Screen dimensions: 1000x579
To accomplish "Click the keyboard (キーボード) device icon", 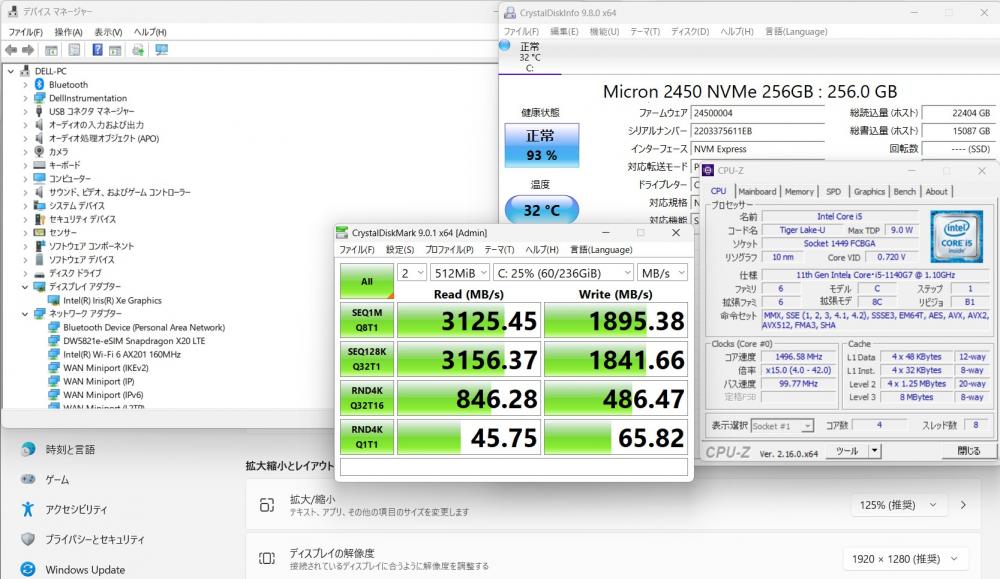I will tap(40, 165).
